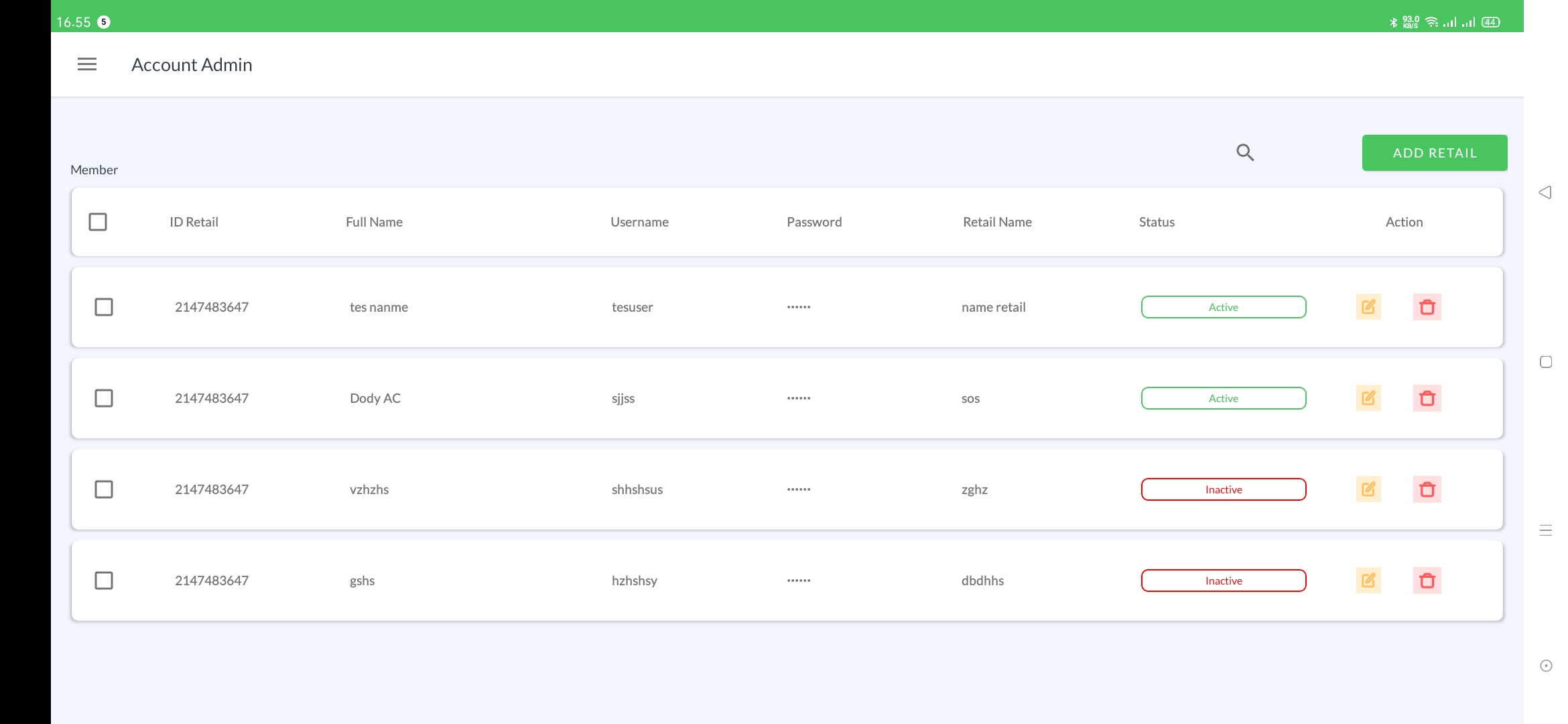Click Inactive status badge for zghz
This screenshot has width=1568, height=724.
(x=1224, y=489)
